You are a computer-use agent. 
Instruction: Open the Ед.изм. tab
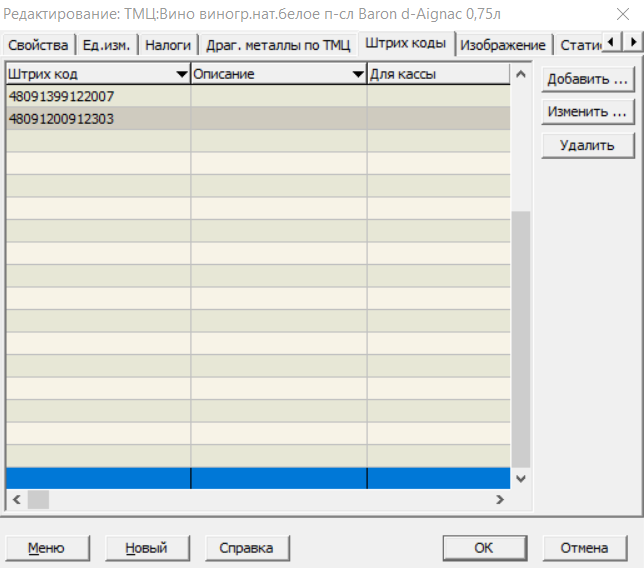(x=105, y=45)
